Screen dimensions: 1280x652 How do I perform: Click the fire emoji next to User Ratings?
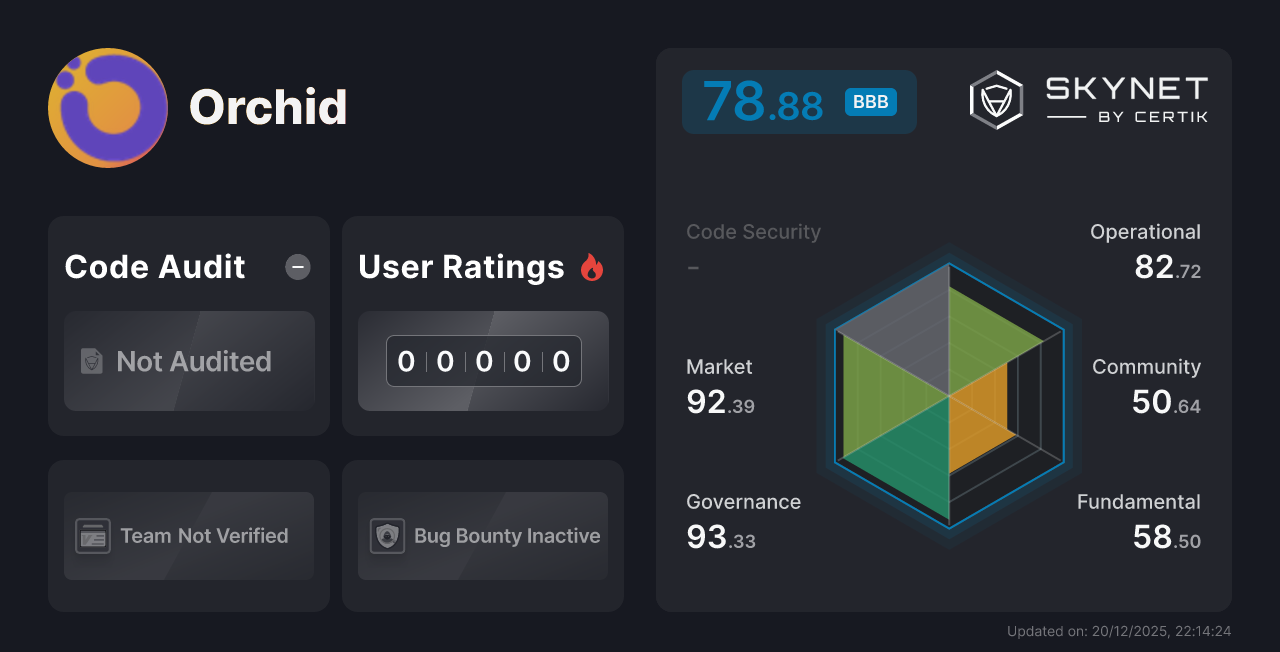tap(592, 266)
